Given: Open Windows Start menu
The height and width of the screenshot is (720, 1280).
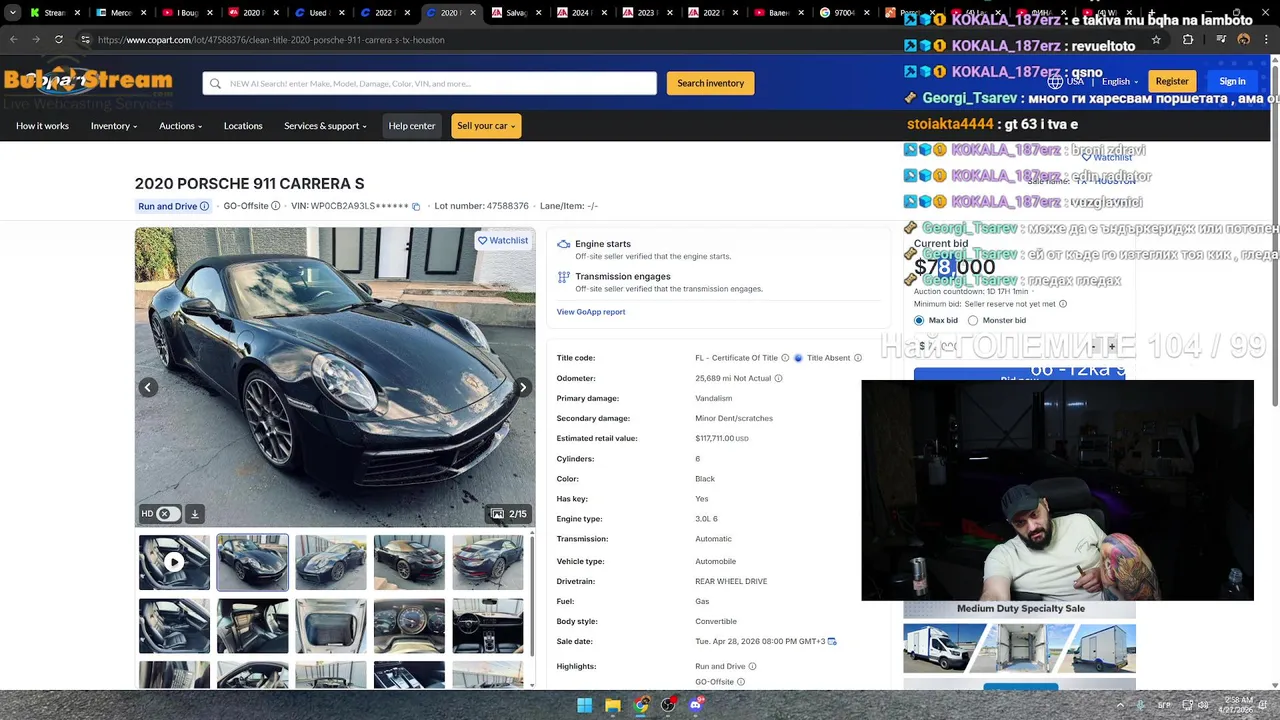Looking at the screenshot, I should pyautogui.click(x=585, y=705).
